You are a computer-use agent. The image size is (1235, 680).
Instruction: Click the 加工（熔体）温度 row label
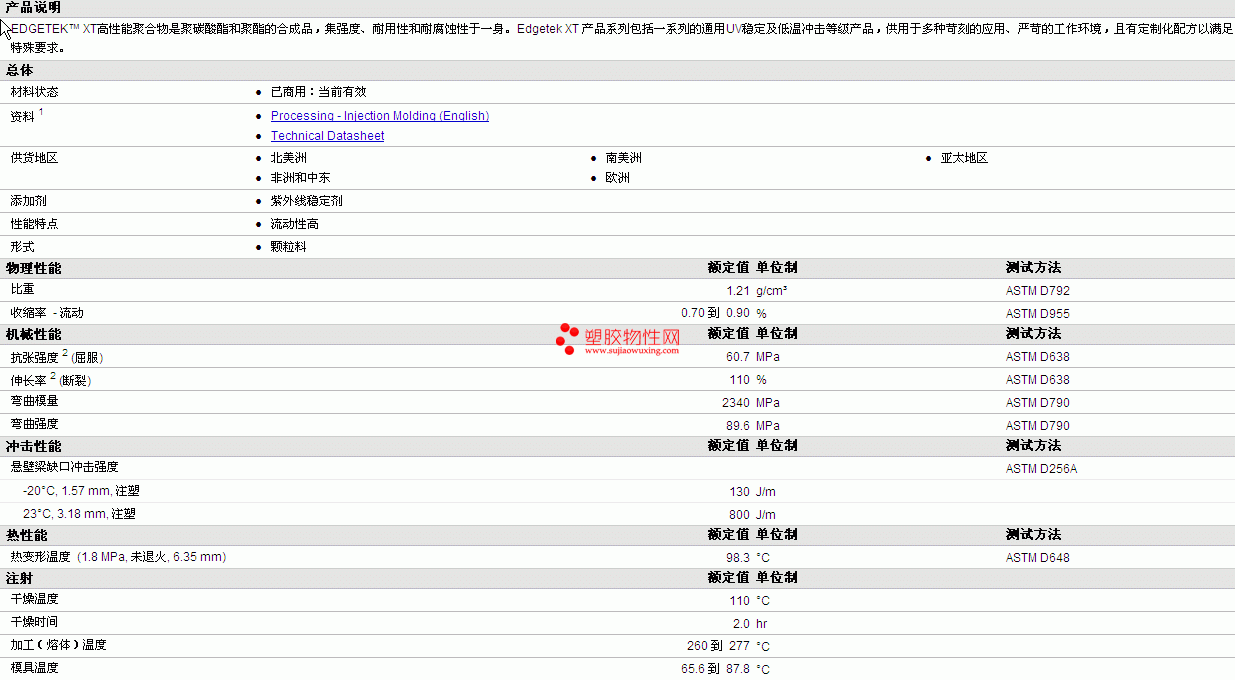[59, 645]
